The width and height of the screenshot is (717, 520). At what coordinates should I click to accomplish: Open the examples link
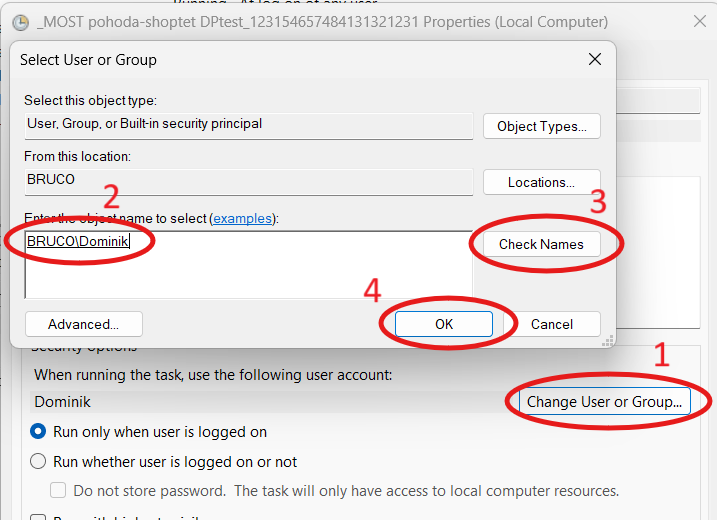244,218
